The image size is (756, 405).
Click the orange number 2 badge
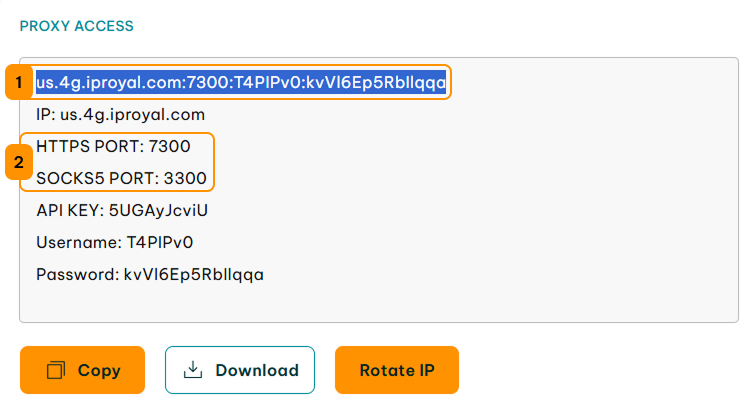point(19,162)
